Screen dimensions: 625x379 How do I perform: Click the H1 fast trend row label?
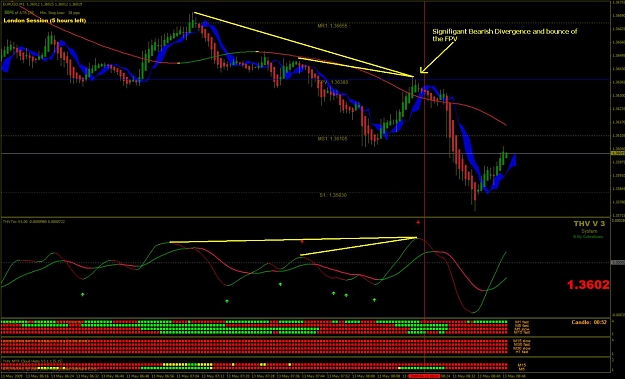click(522, 352)
